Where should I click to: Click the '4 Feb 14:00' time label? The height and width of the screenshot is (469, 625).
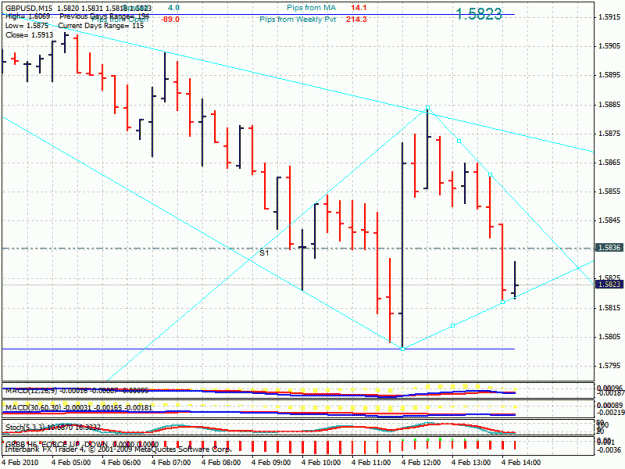tap(521, 462)
